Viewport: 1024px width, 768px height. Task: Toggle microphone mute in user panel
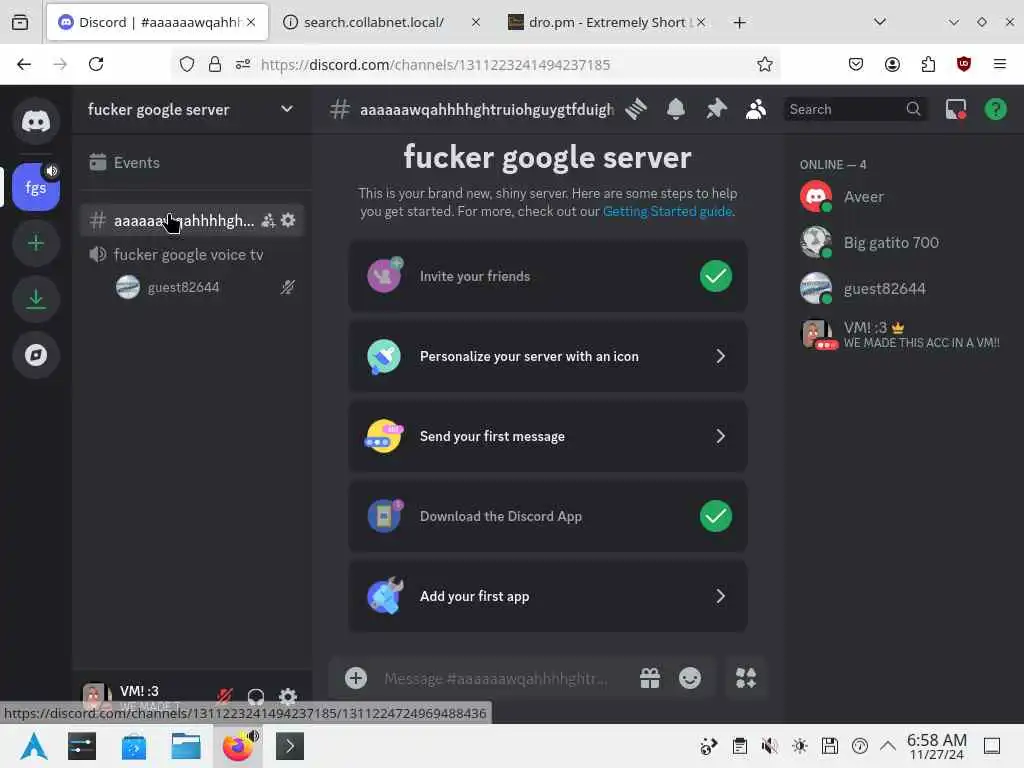pos(225,696)
